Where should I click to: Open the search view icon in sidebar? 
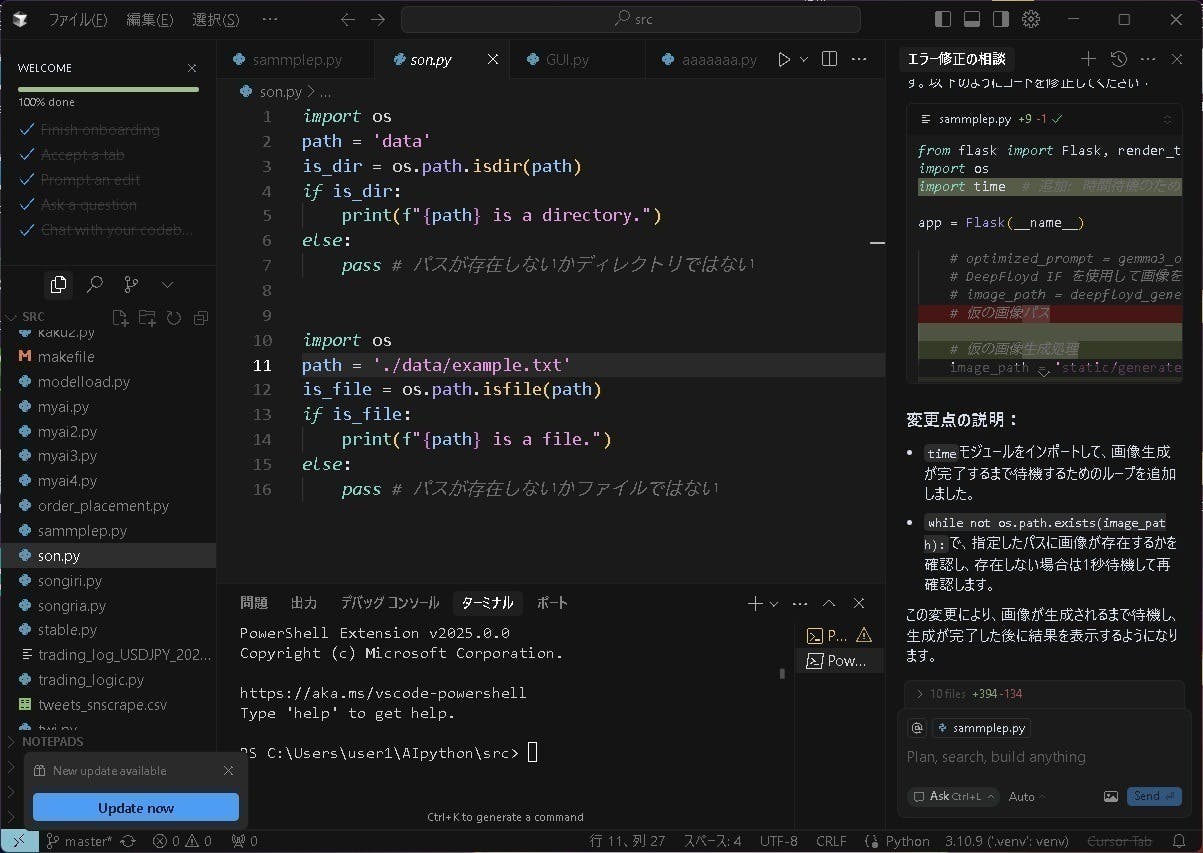(x=95, y=285)
